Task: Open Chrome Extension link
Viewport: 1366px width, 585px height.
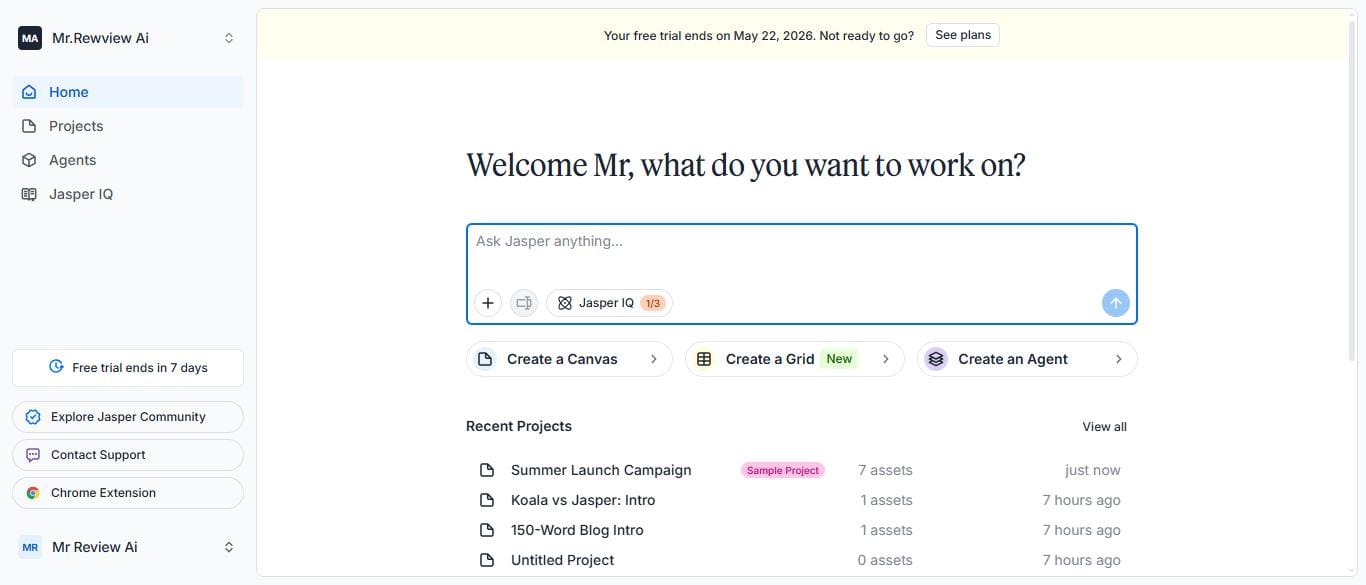Action: [128, 493]
